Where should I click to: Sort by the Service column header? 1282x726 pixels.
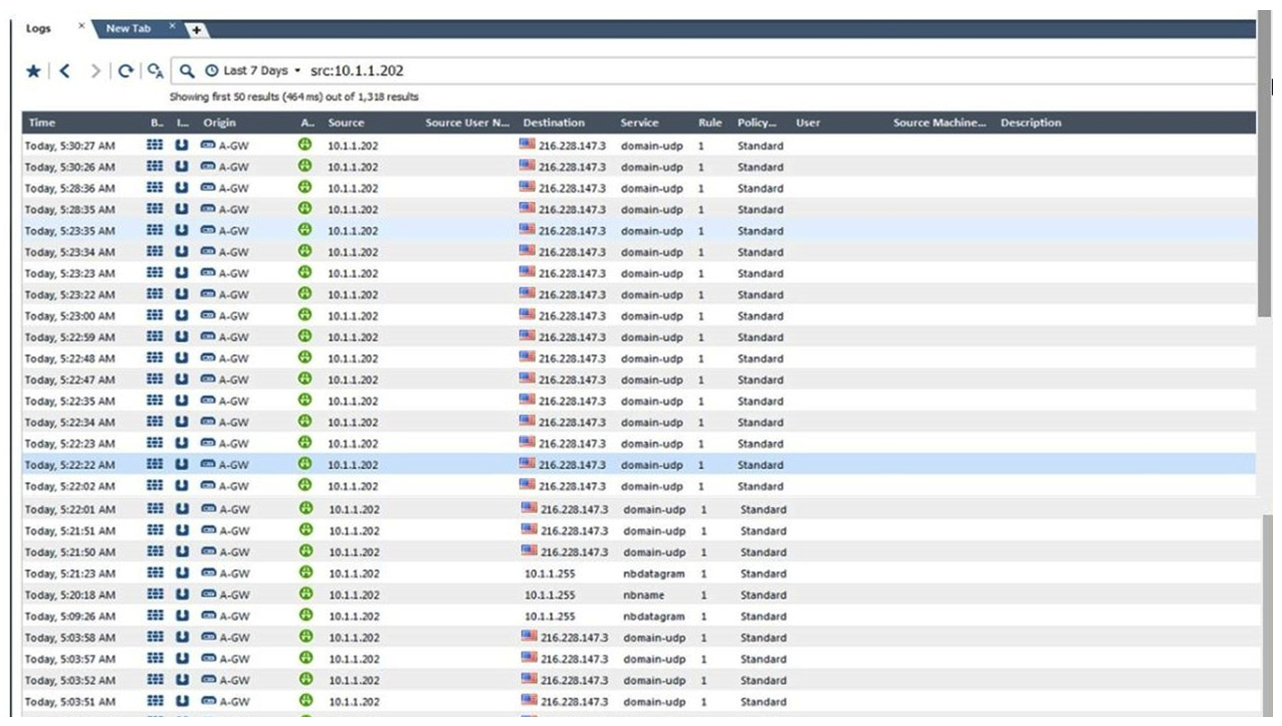(639, 123)
